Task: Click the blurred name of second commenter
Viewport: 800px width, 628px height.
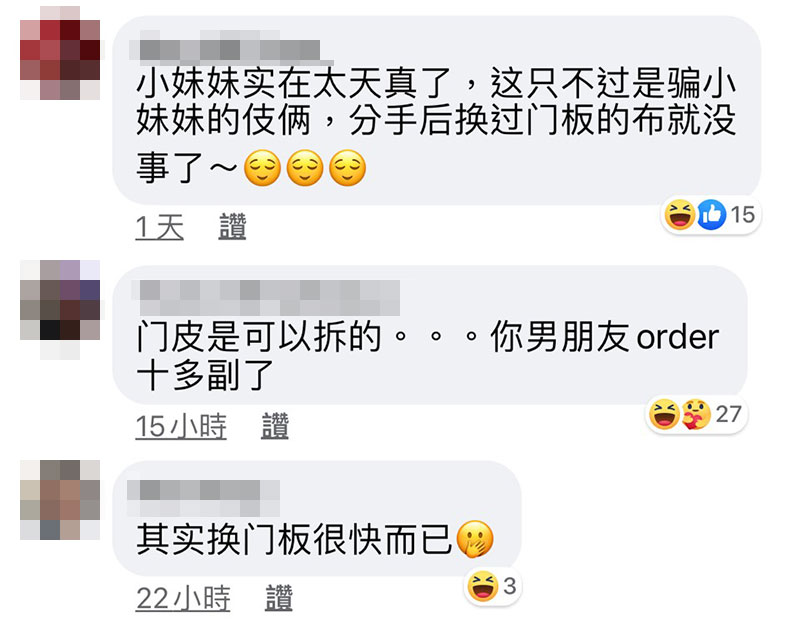Action: click(x=265, y=297)
